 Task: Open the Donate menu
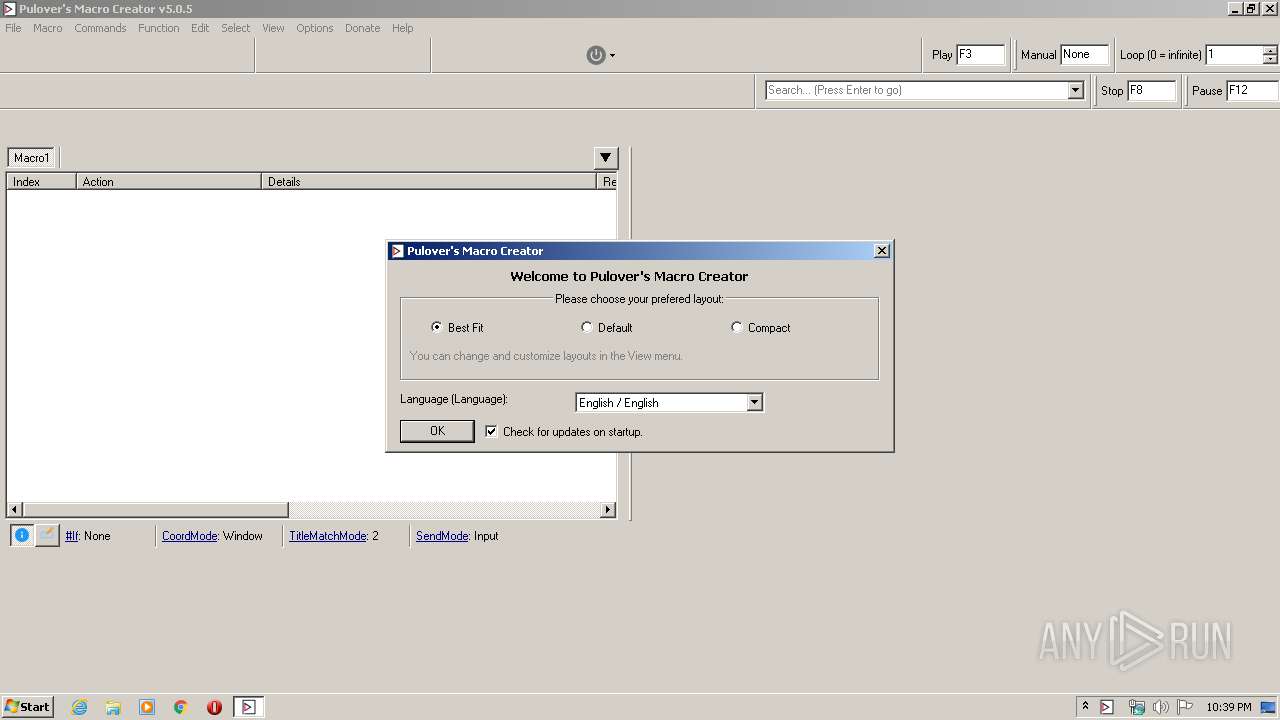pyautogui.click(x=362, y=28)
